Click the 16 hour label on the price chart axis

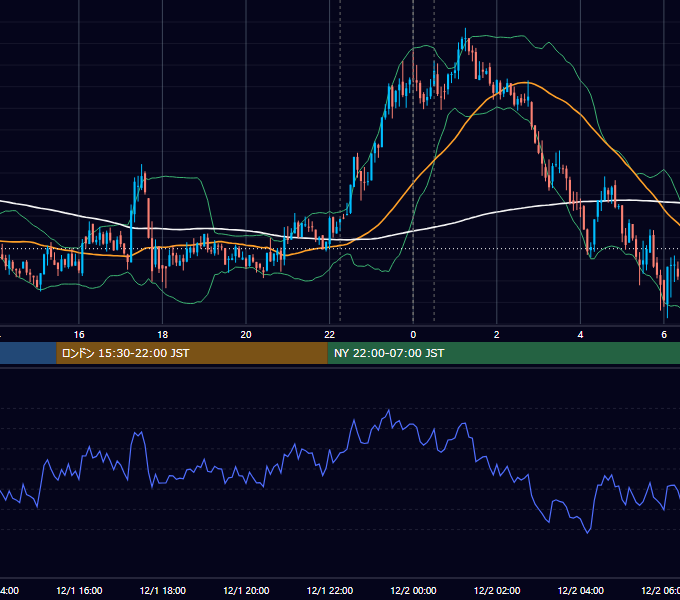pyautogui.click(x=79, y=335)
